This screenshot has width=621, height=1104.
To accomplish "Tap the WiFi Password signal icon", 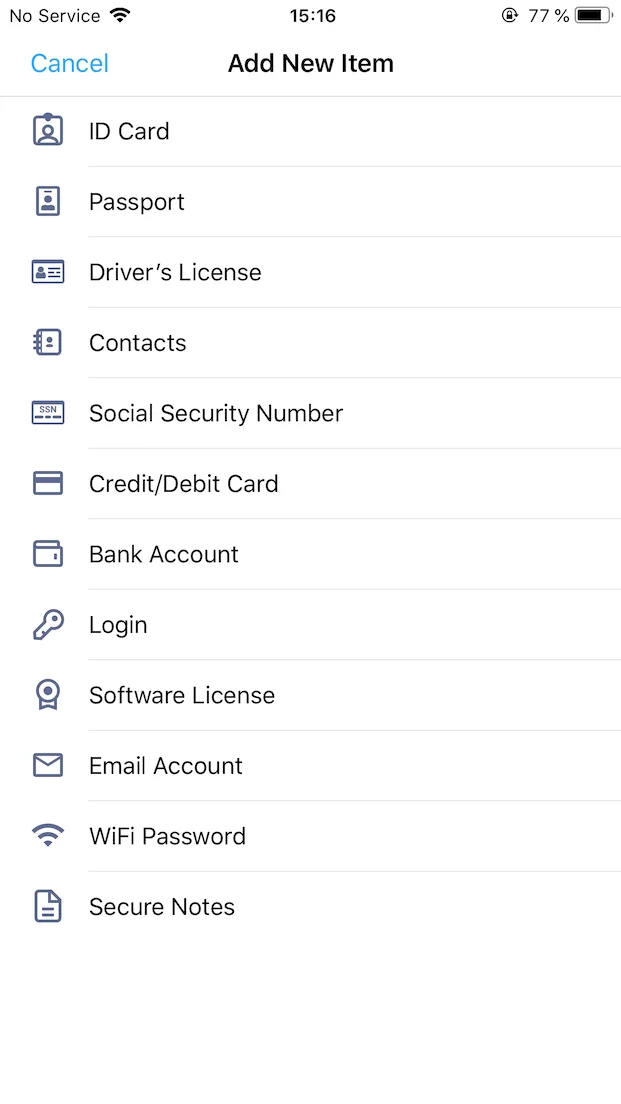I will [x=47, y=836].
